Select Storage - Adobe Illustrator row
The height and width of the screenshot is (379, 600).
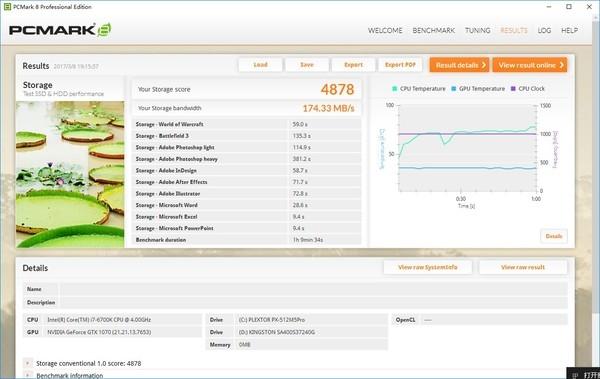click(247, 194)
